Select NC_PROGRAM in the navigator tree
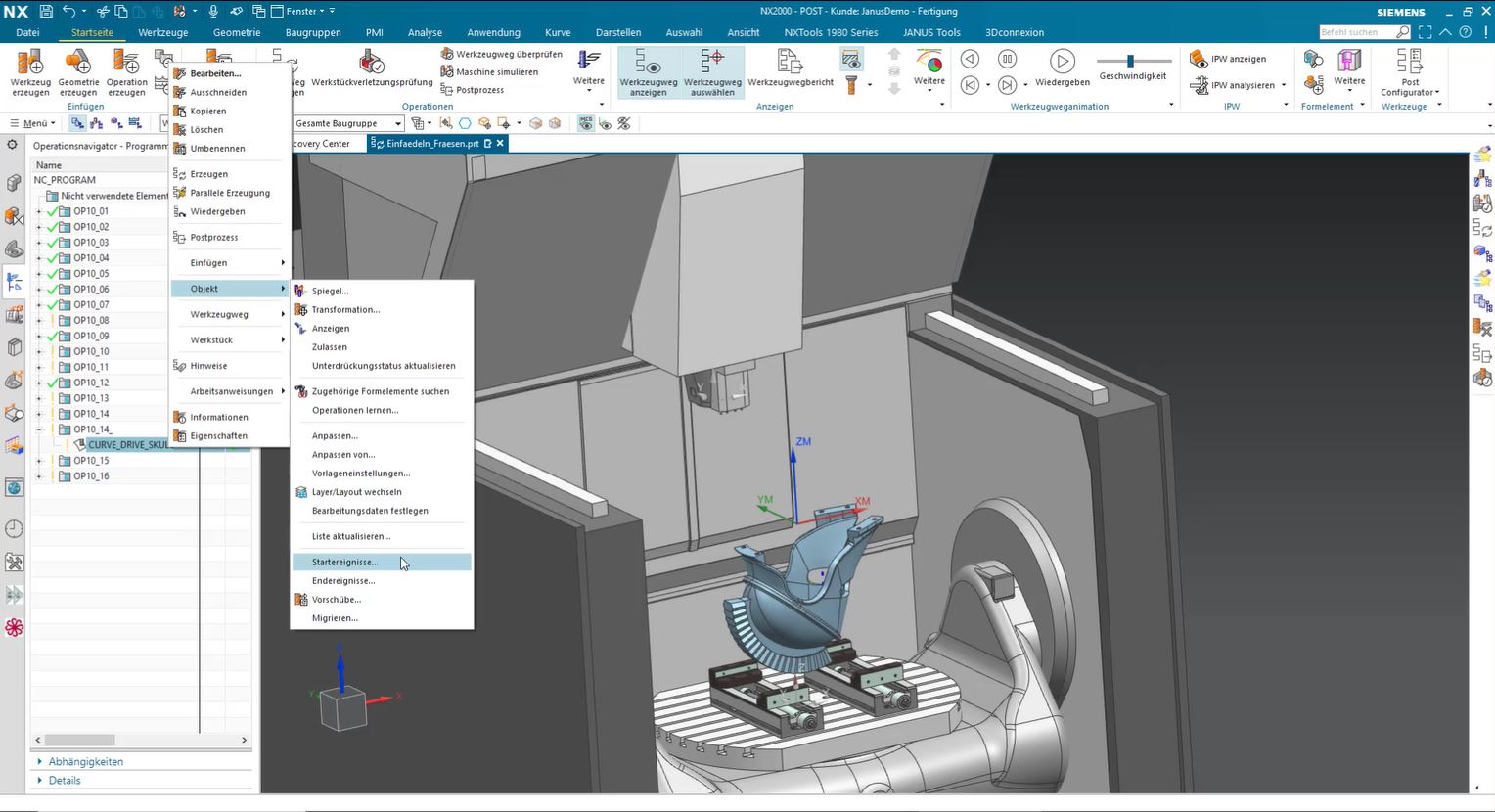 click(x=65, y=180)
